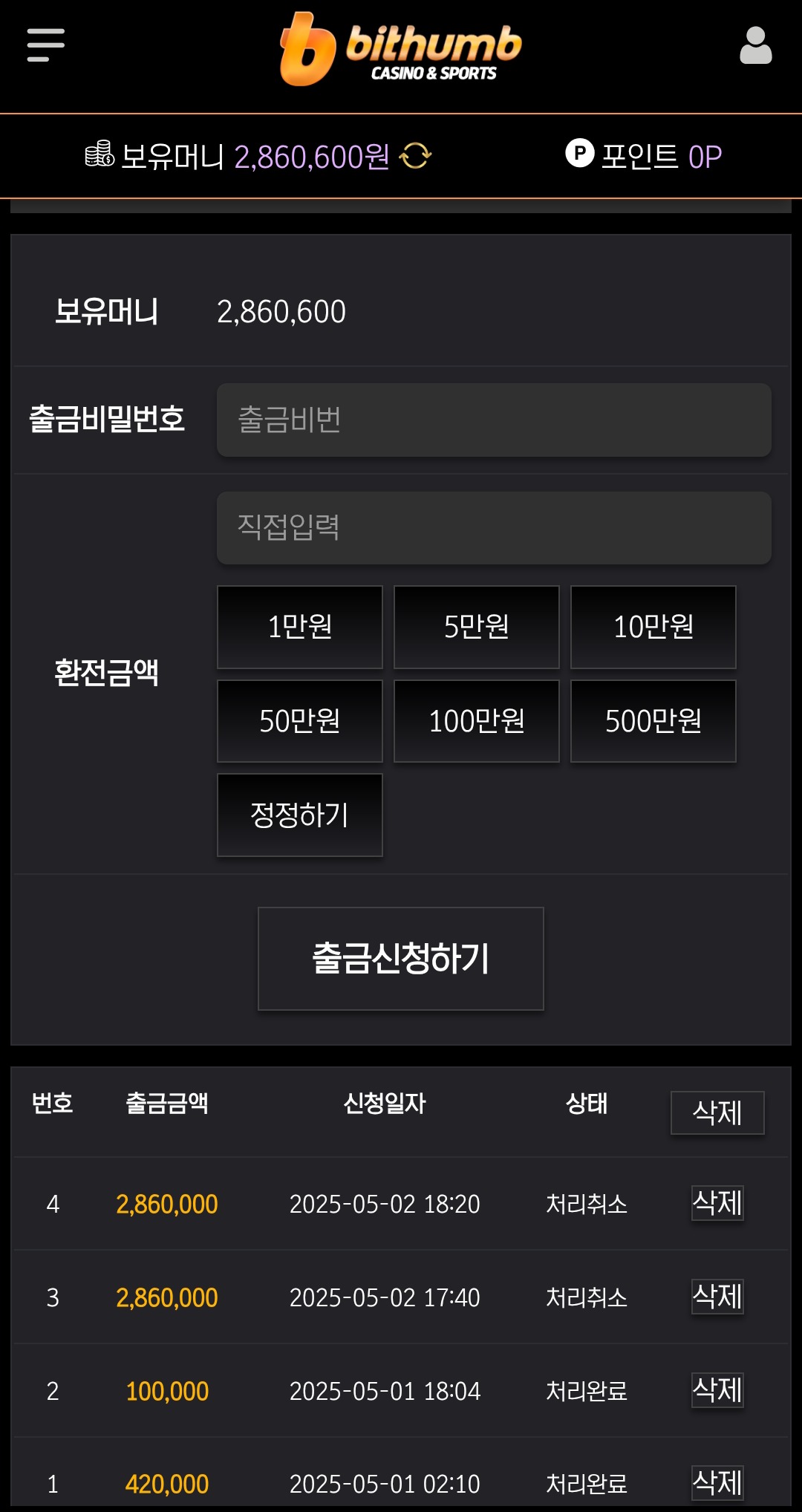Open the user profile icon
Screen dimensions: 802x1512
tap(756, 45)
